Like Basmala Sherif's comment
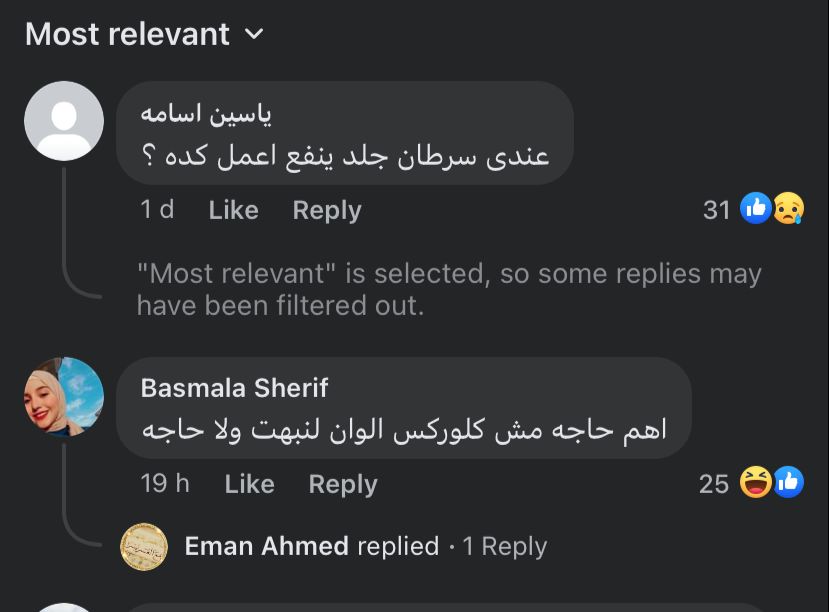The height and width of the screenshot is (612, 829). pos(249,484)
